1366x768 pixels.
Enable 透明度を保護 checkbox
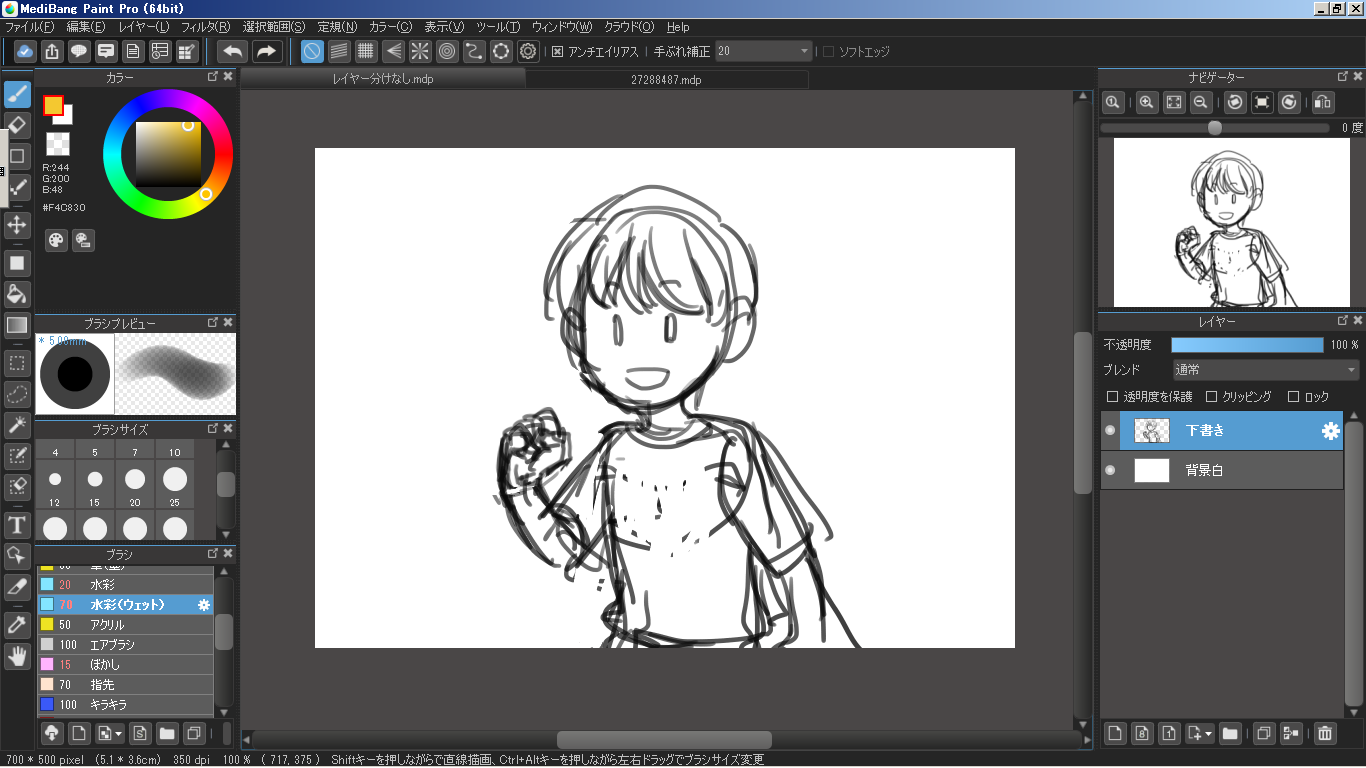[x=1113, y=397]
